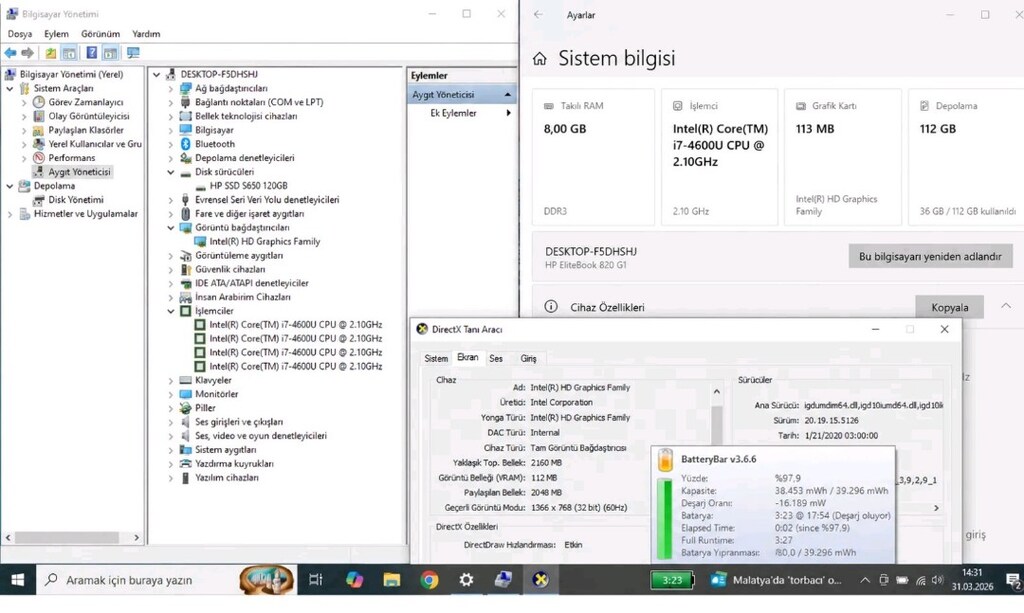Click the Yazılım cihazları icon
1024x613 pixels.
(185, 478)
